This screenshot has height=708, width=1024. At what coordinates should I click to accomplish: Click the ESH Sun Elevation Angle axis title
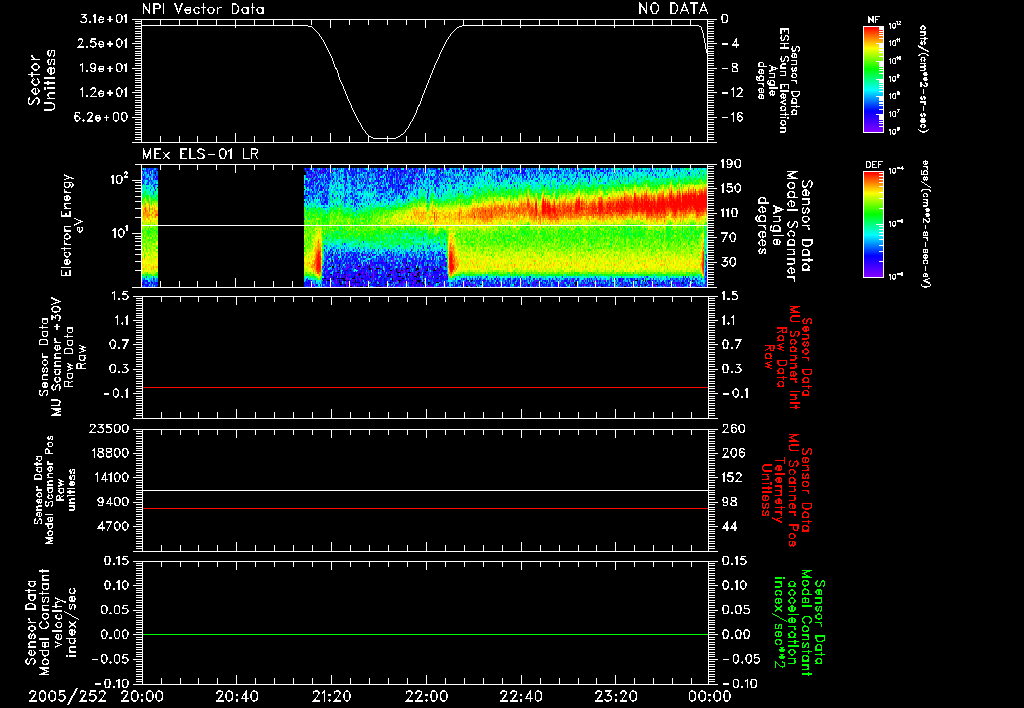point(778,80)
